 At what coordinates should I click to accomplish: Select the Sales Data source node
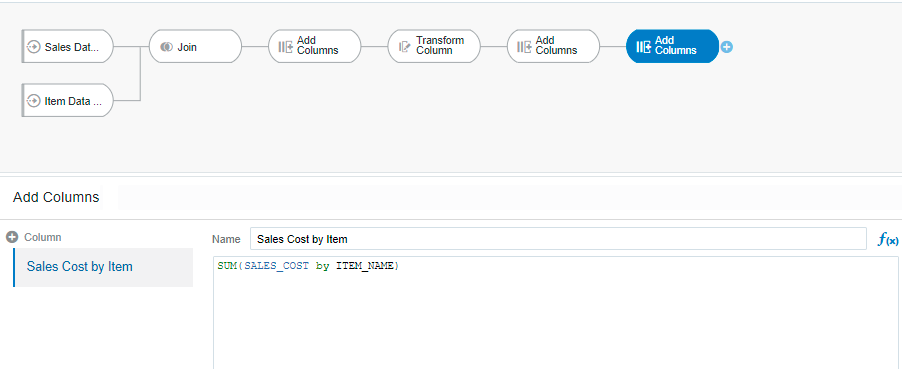tap(68, 47)
